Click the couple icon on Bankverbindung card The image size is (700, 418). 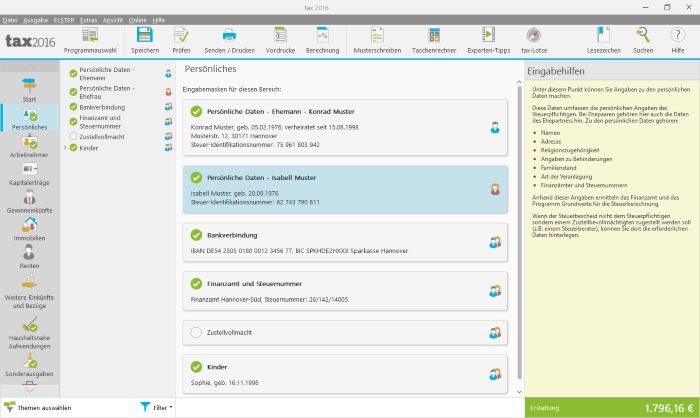click(495, 242)
